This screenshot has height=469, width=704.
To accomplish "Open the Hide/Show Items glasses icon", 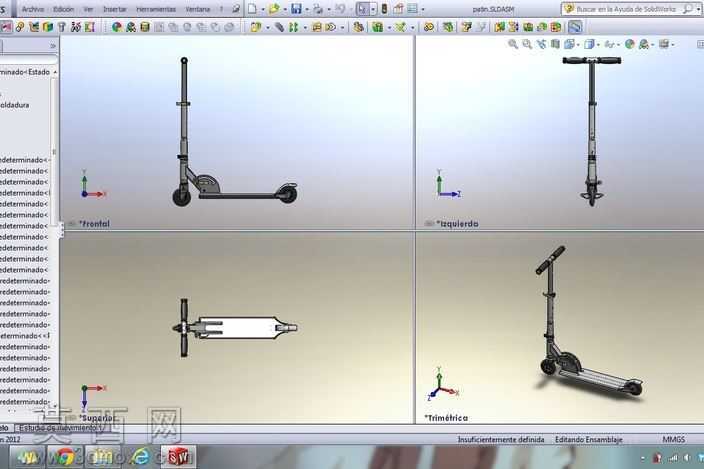I will (609, 44).
